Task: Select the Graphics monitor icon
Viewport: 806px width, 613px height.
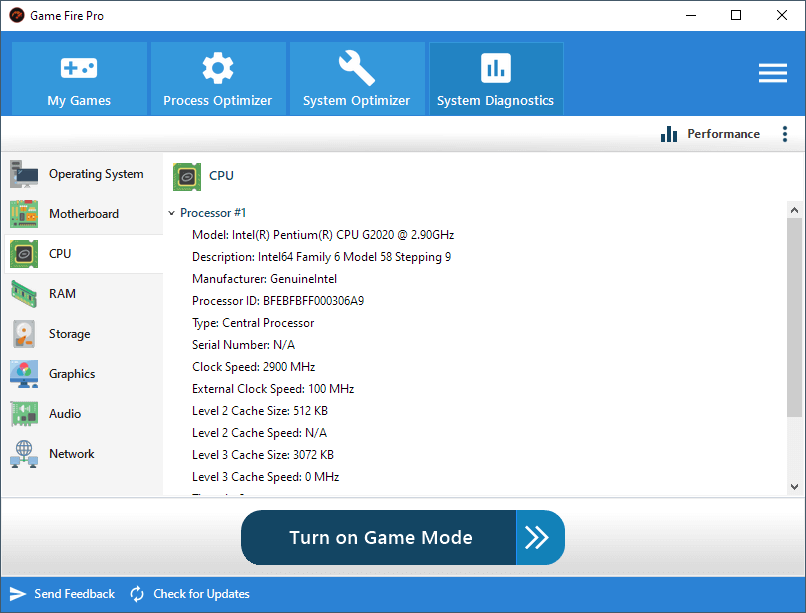Action: 22,373
